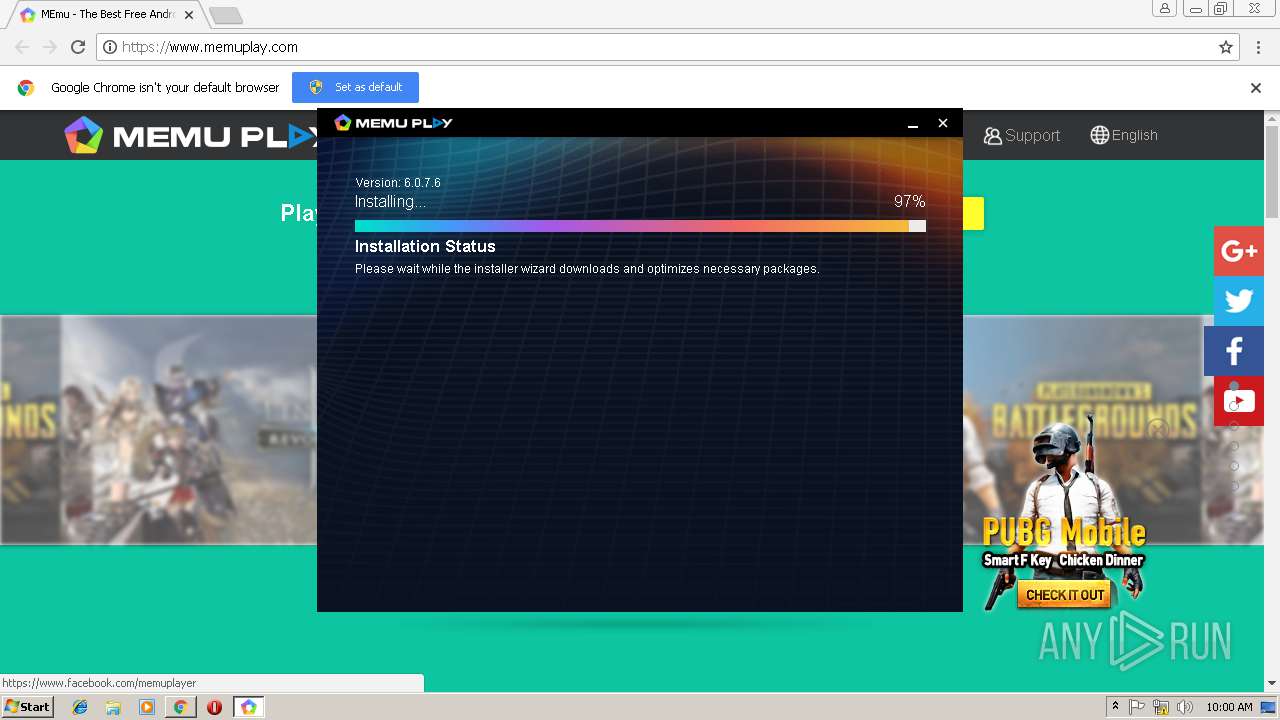Open Internet Explorer from the taskbar

(80, 707)
